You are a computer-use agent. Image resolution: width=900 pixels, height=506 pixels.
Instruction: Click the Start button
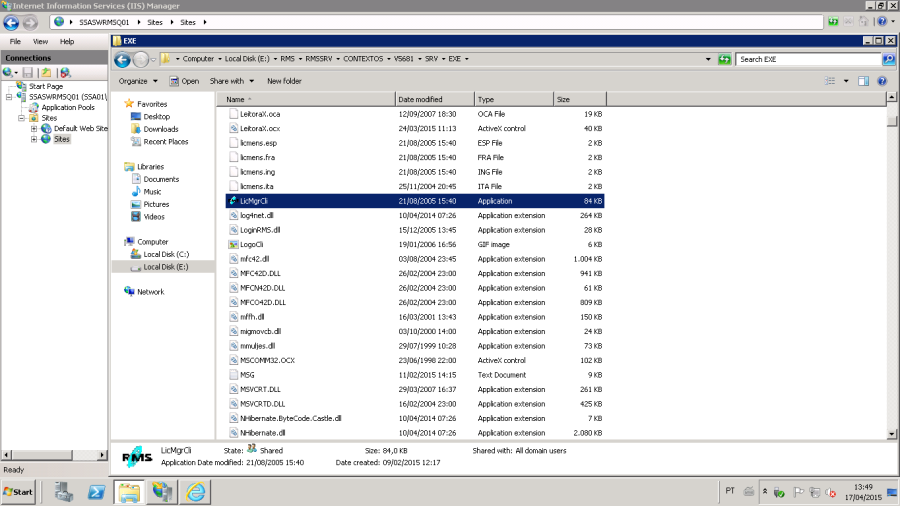pyautogui.click(x=18, y=492)
